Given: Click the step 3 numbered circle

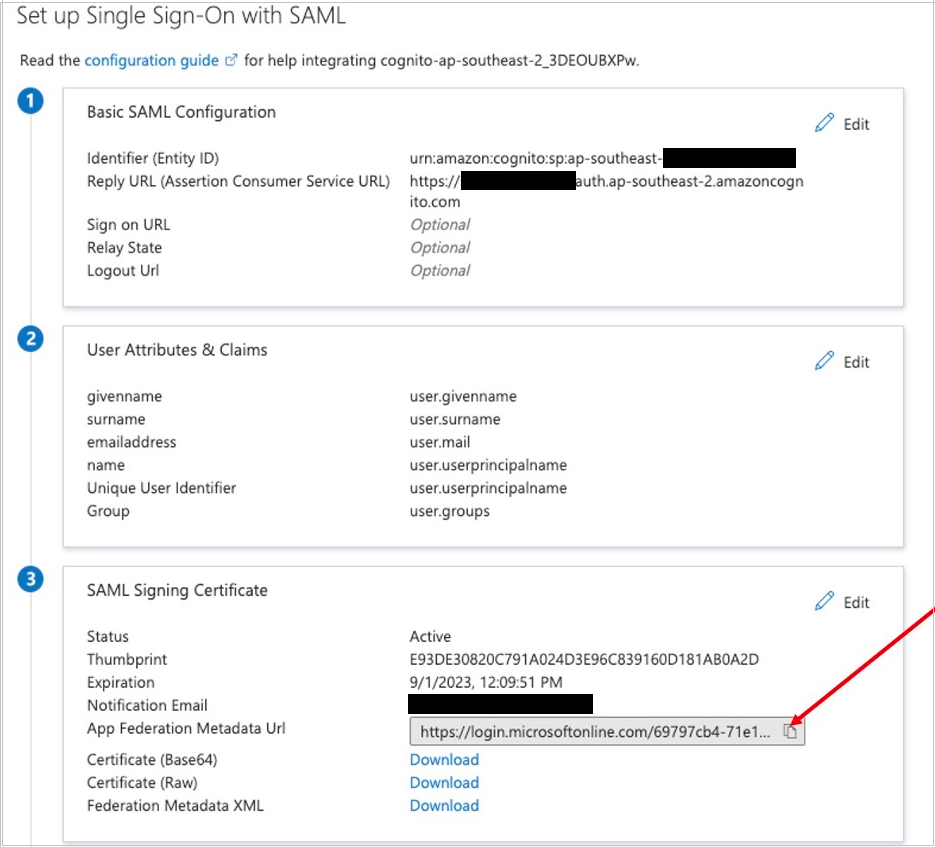Looking at the screenshot, I should click(30, 580).
